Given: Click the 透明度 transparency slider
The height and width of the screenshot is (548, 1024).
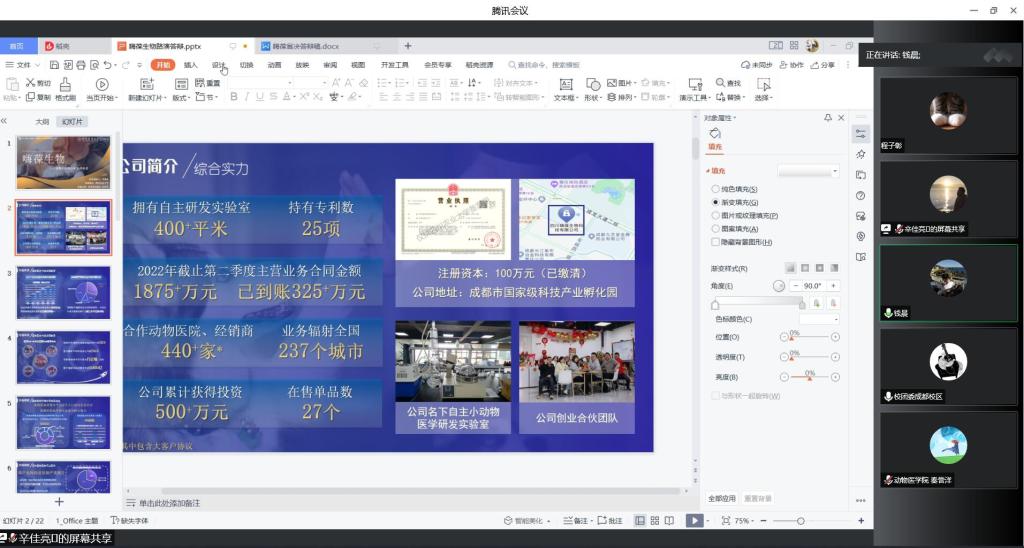Looking at the screenshot, I should pyautogui.click(x=809, y=357).
